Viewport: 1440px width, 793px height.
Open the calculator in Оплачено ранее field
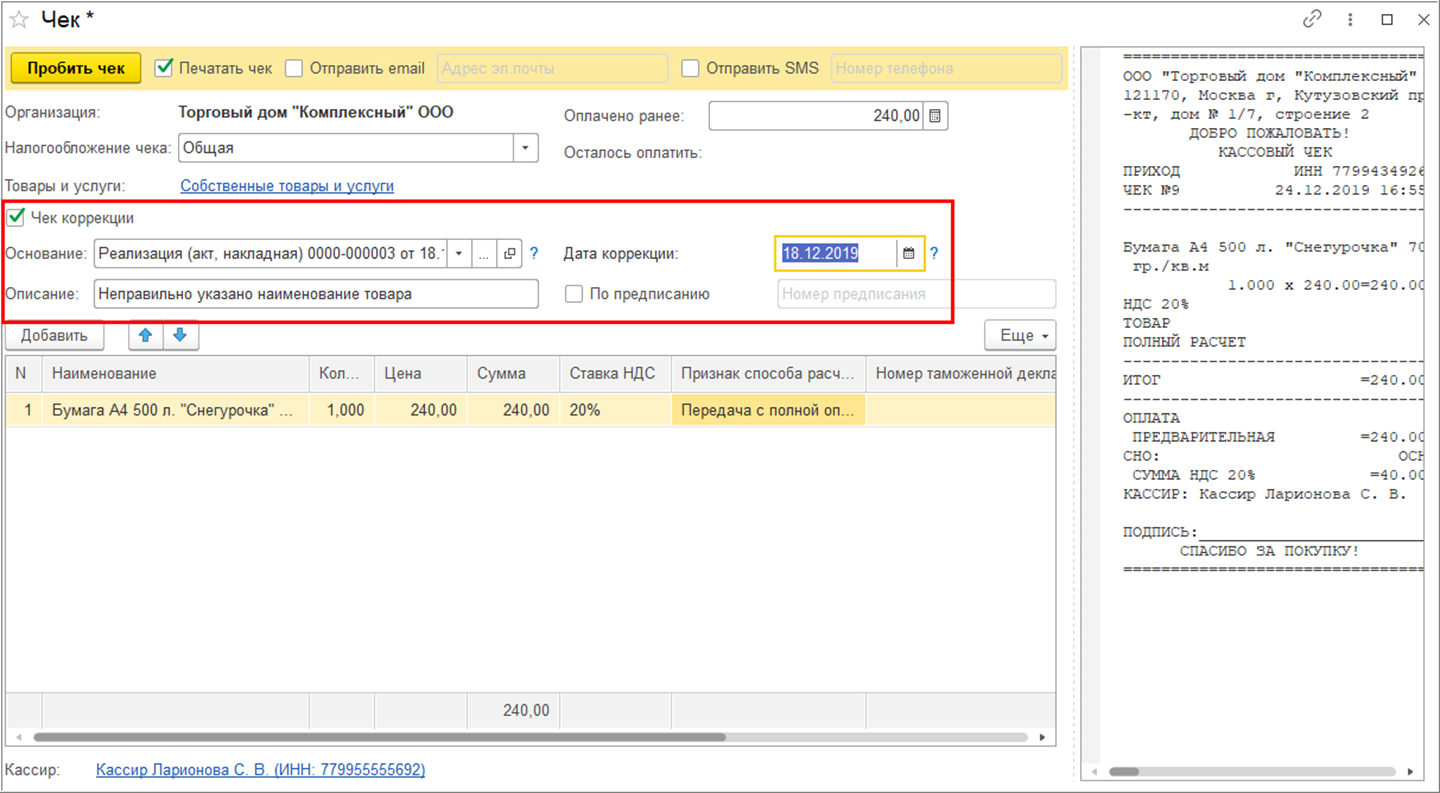click(x=935, y=116)
